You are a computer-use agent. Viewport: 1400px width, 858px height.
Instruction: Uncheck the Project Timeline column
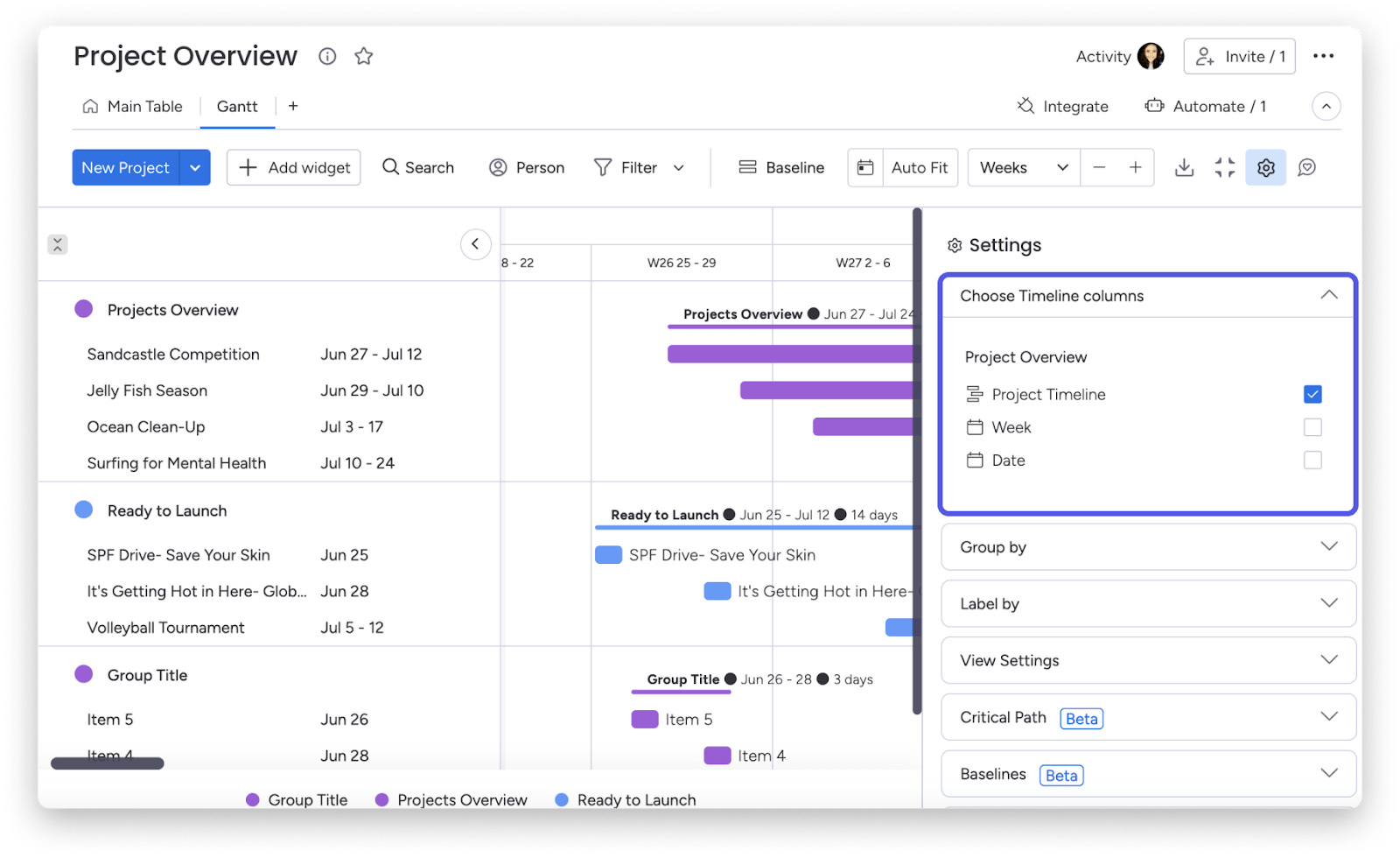[1312, 394]
